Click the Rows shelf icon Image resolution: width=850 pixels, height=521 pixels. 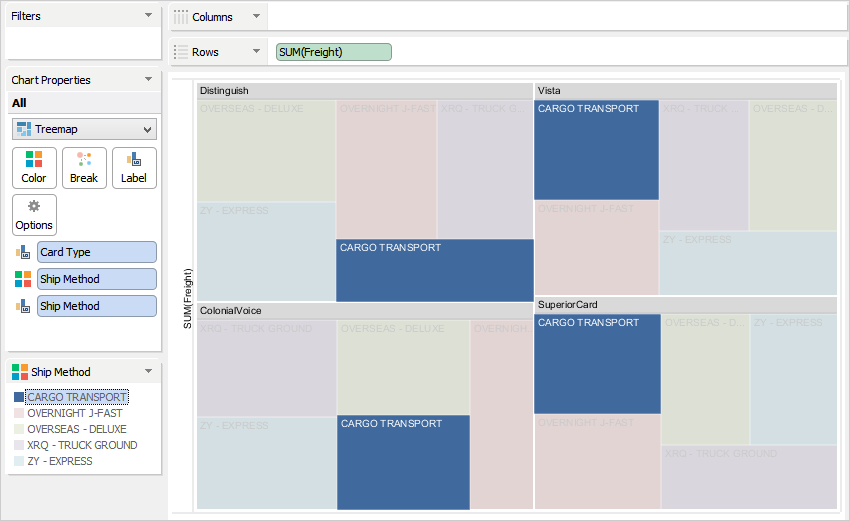pos(180,52)
